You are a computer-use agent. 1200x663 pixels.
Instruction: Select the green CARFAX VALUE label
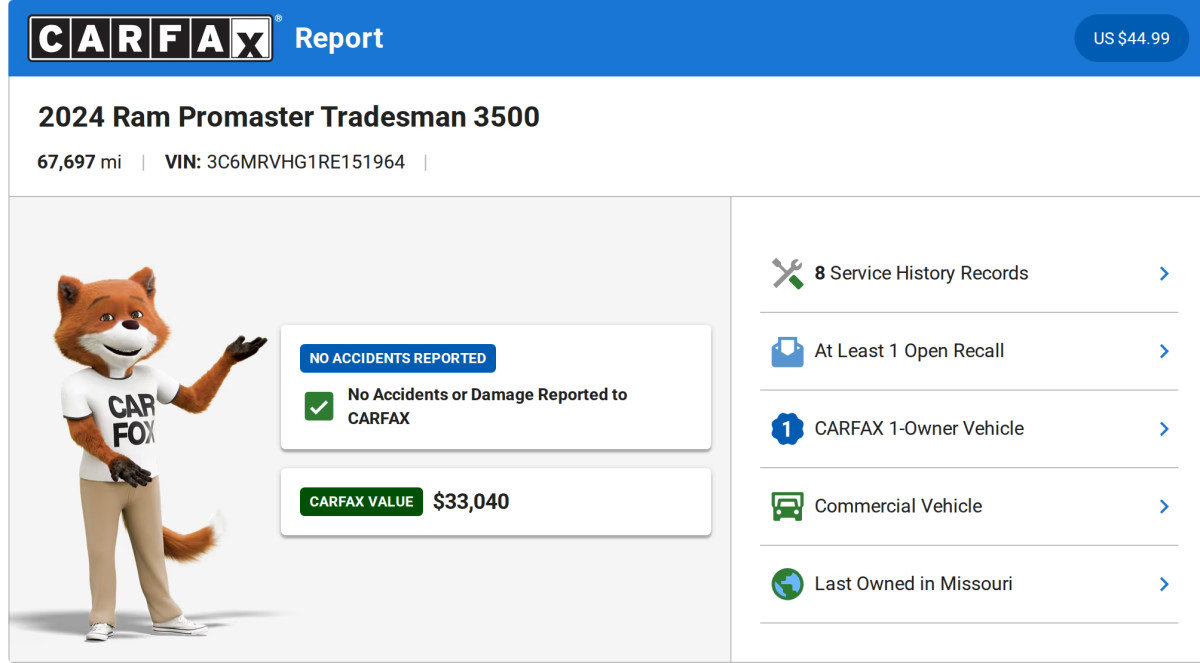point(361,501)
